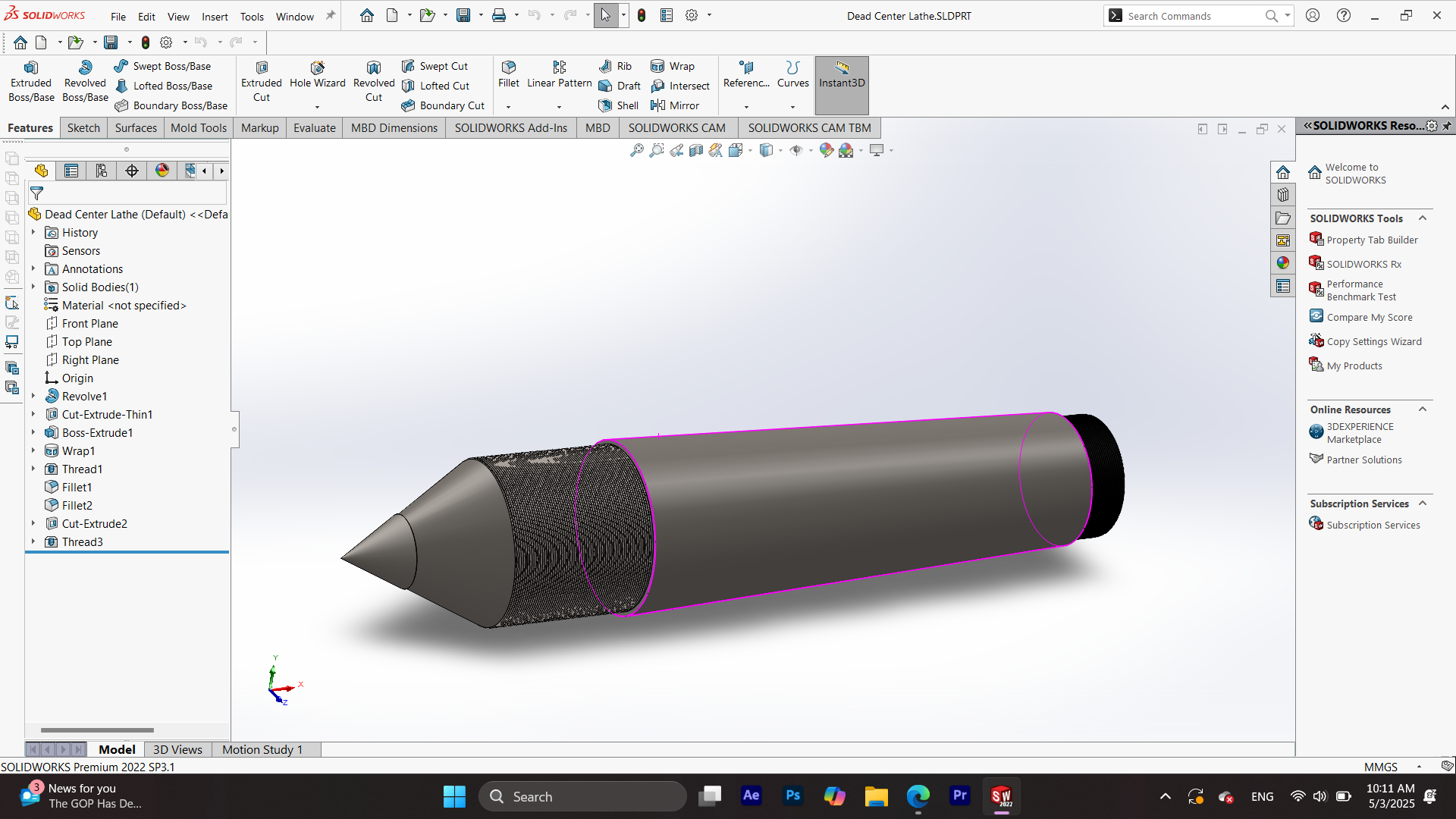1456x819 pixels.
Task: Open the Design Library task pane icon
Action: tap(1283, 195)
